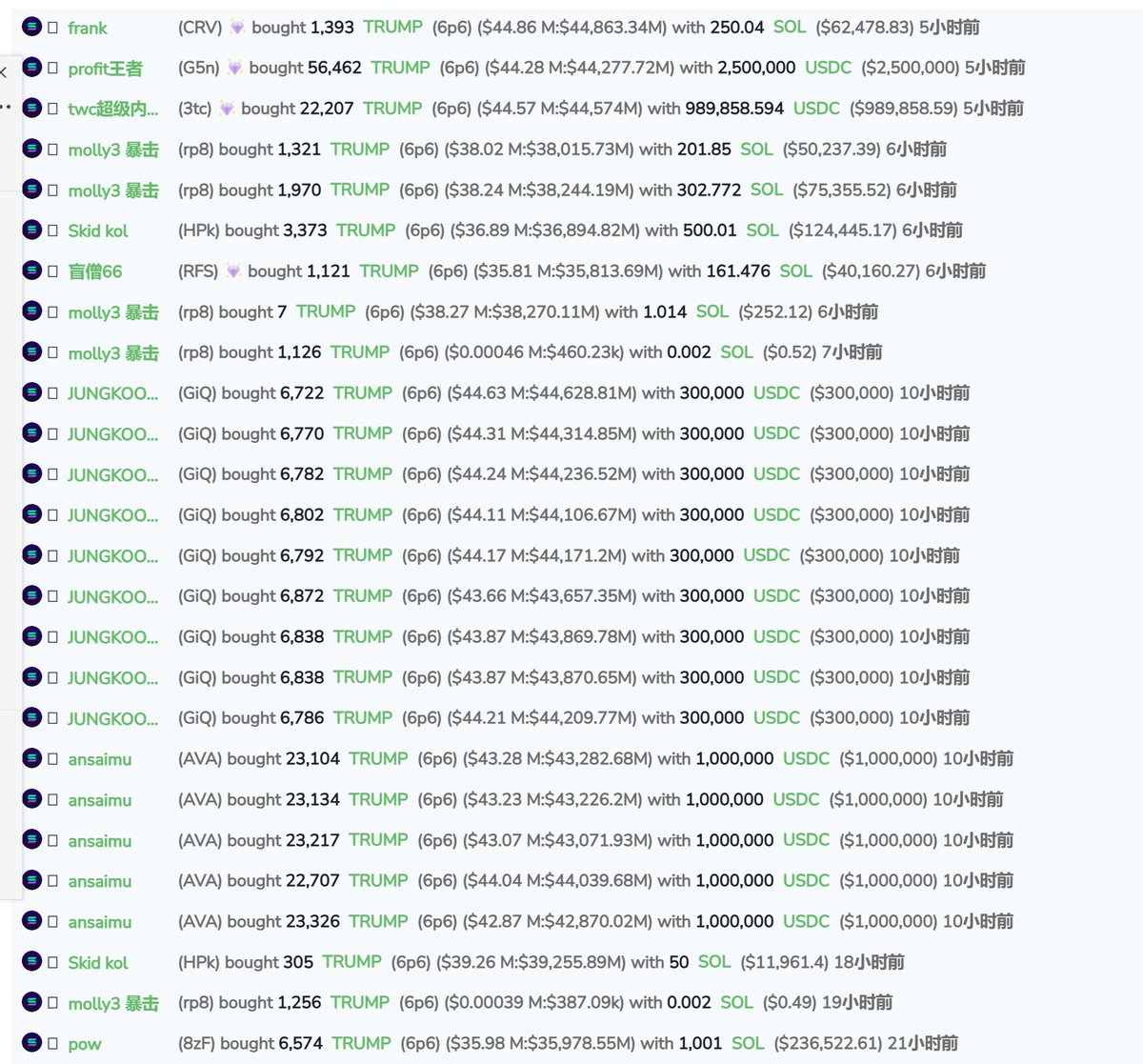Click Solana icon on JUNGKOO 6,802 row
This screenshot has width=1143, height=1064.
tap(31, 514)
